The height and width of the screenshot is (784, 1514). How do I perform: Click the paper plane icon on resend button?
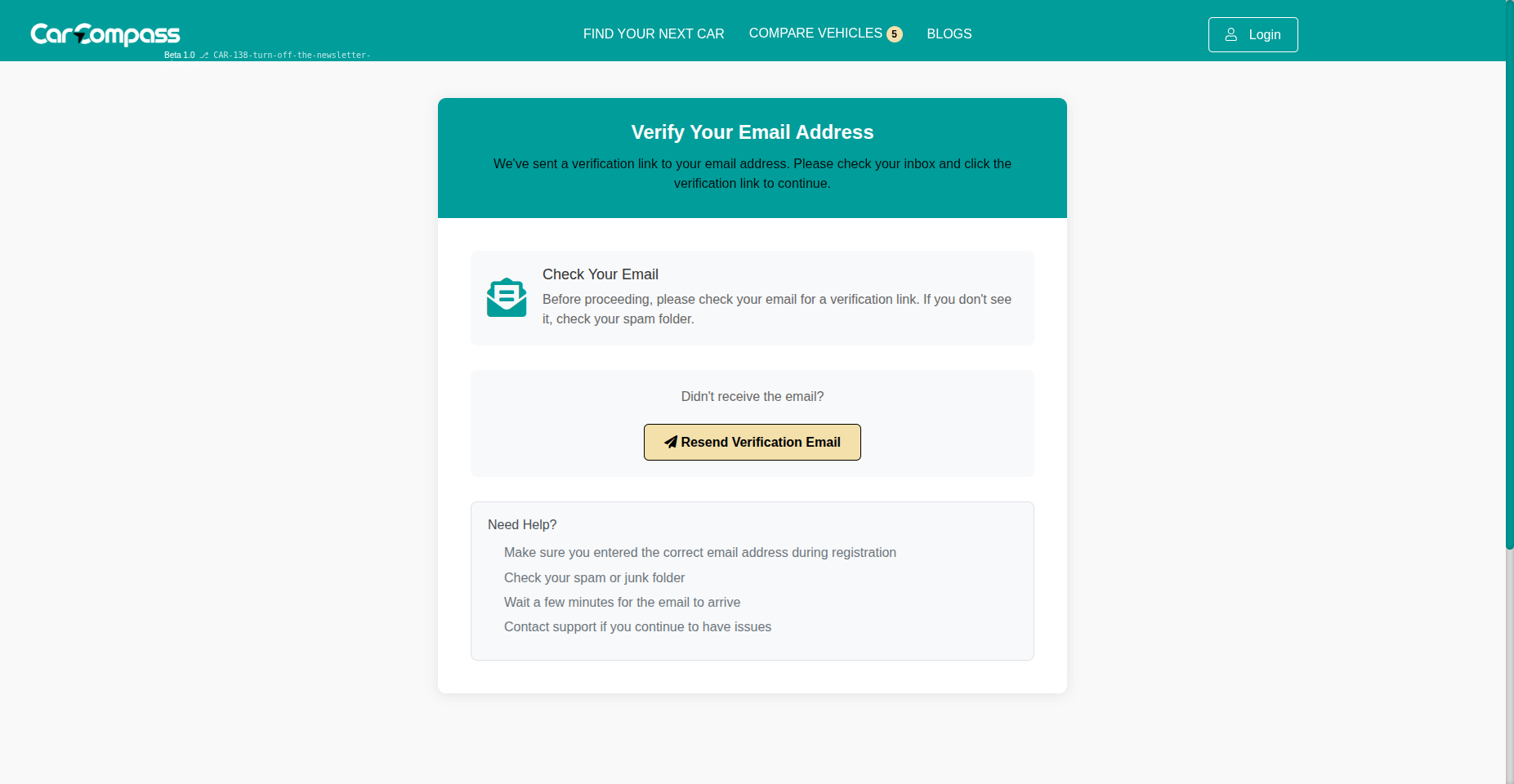(671, 442)
